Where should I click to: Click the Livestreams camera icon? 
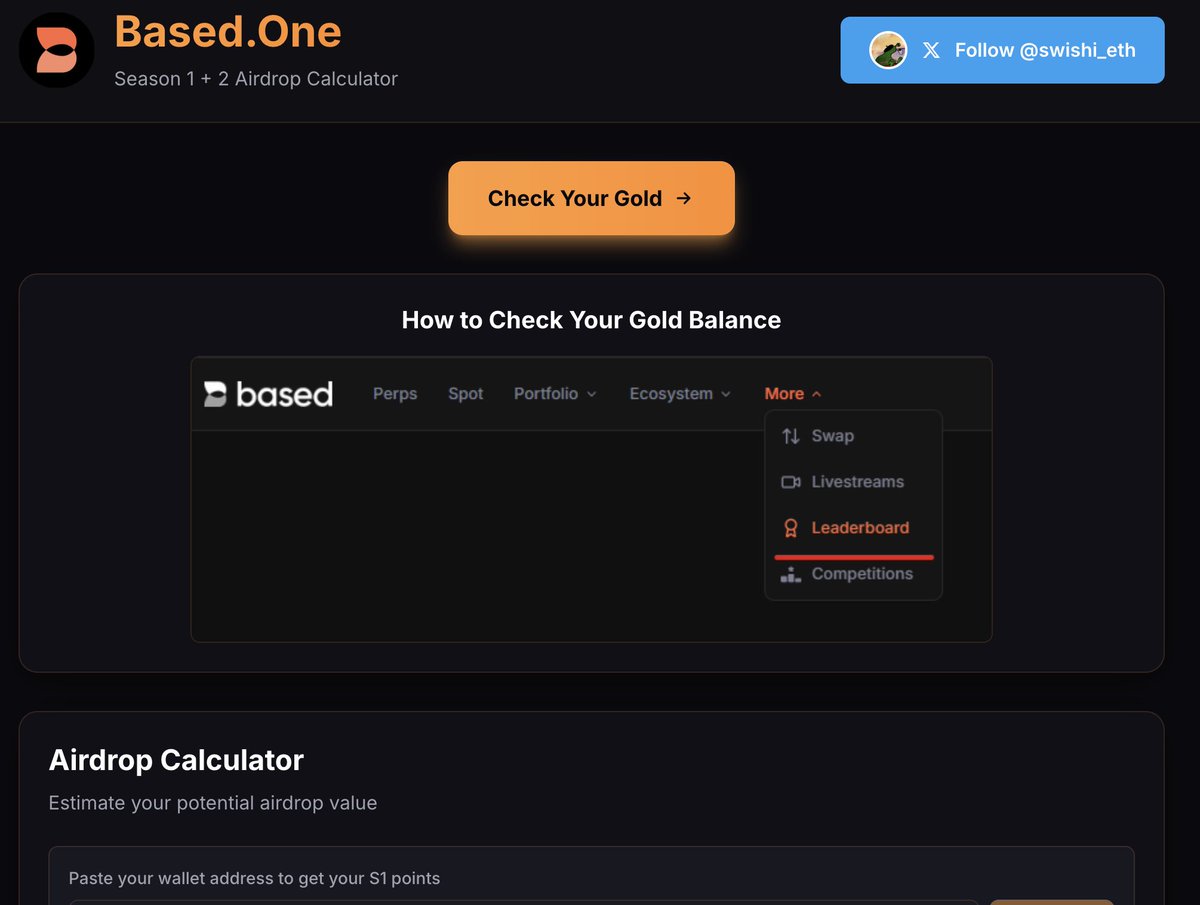click(x=790, y=482)
